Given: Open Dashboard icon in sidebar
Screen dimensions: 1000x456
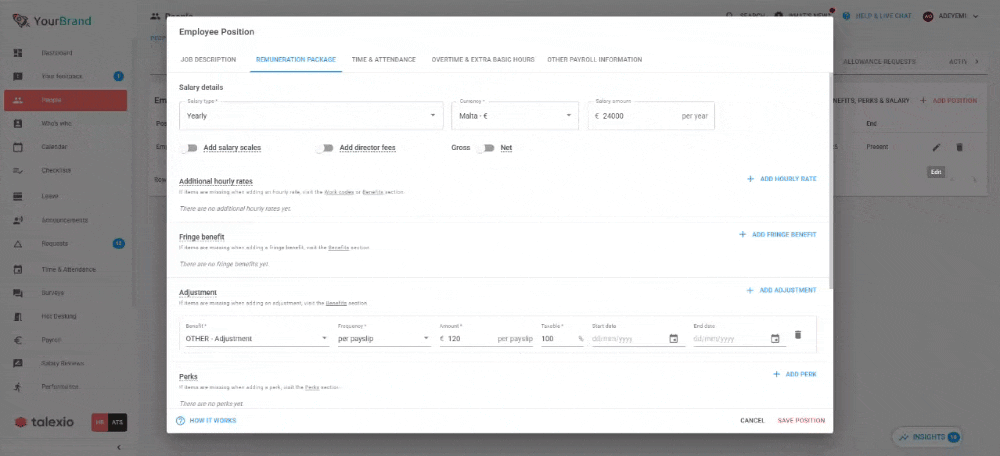Looking at the screenshot, I should (x=18, y=53).
